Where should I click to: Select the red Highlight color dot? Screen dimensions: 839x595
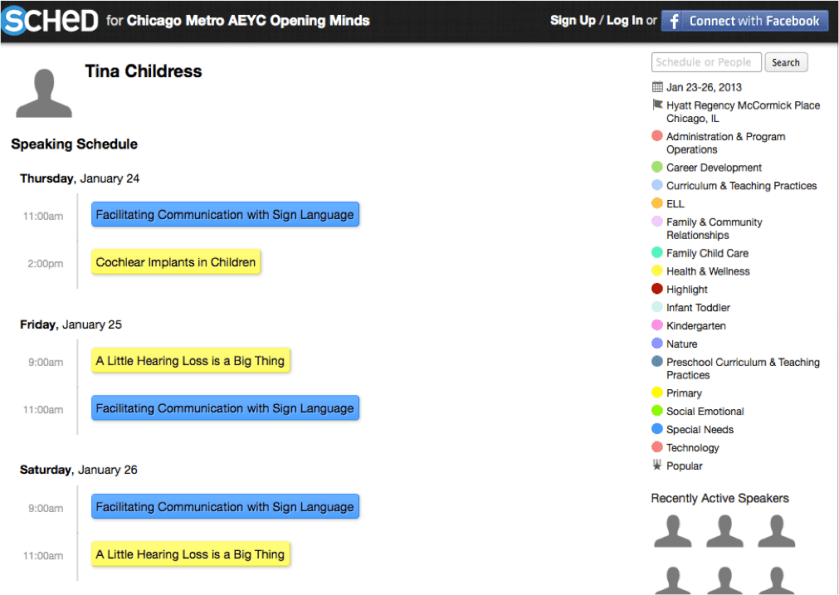(657, 289)
